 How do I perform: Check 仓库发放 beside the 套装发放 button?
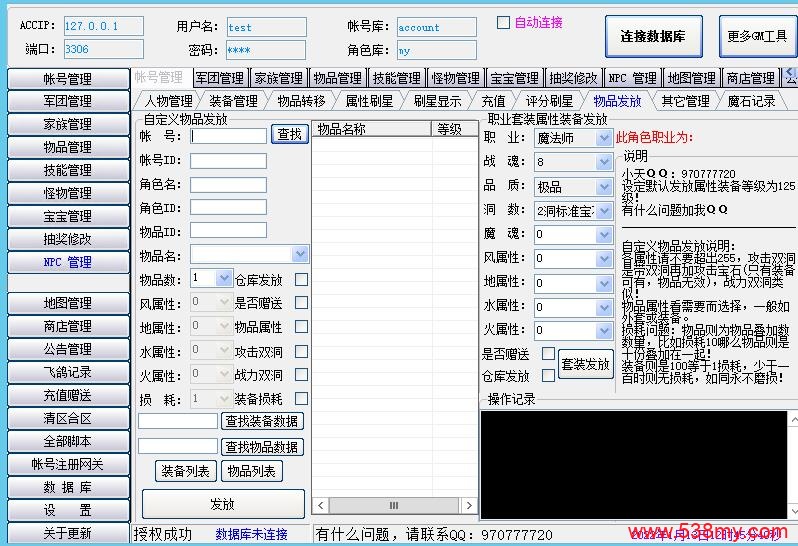point(548,376)
